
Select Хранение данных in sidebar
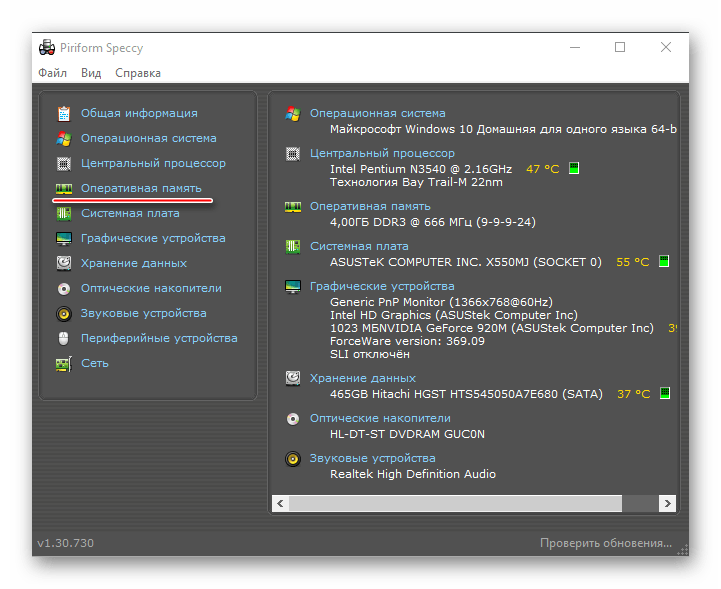coord(134,263)
